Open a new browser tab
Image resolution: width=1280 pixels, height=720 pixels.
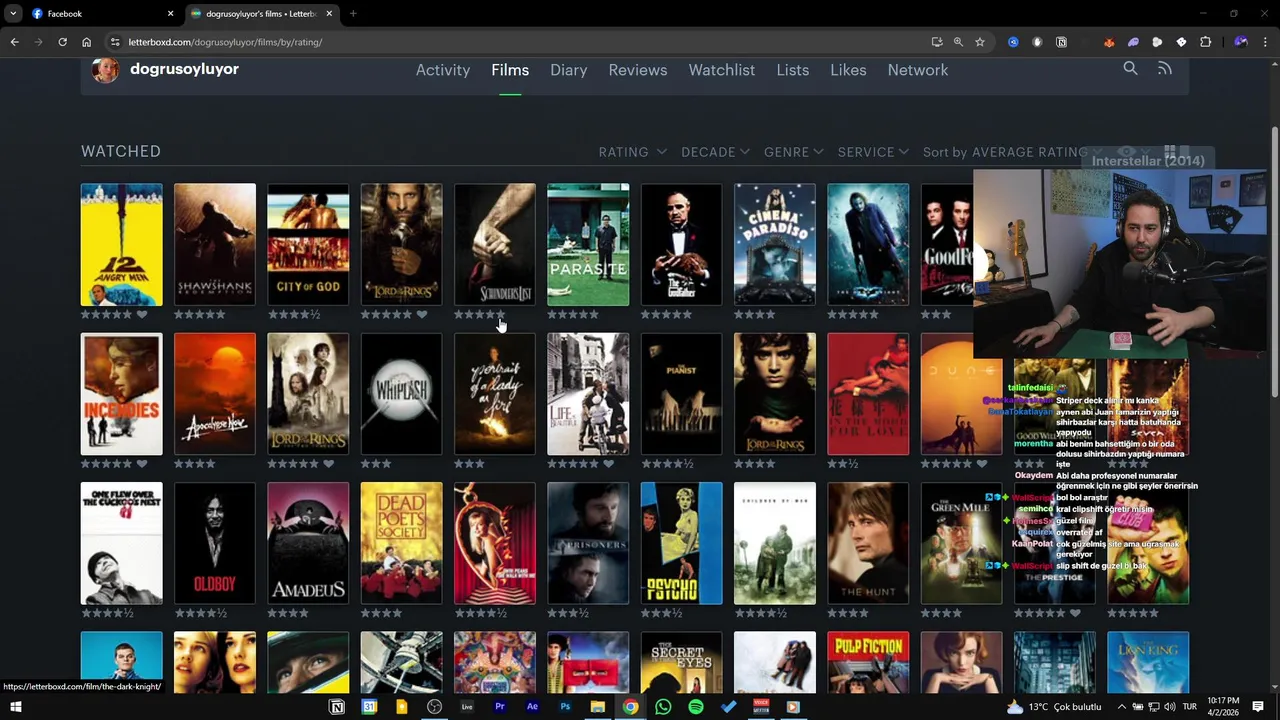[x=353, y=14]
